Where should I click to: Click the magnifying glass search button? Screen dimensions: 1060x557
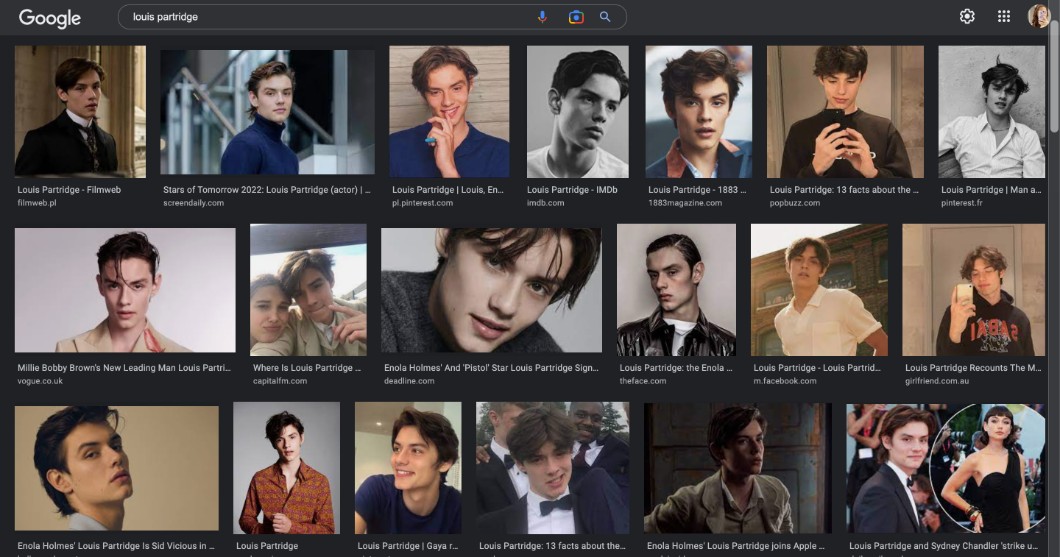(605, 17)
